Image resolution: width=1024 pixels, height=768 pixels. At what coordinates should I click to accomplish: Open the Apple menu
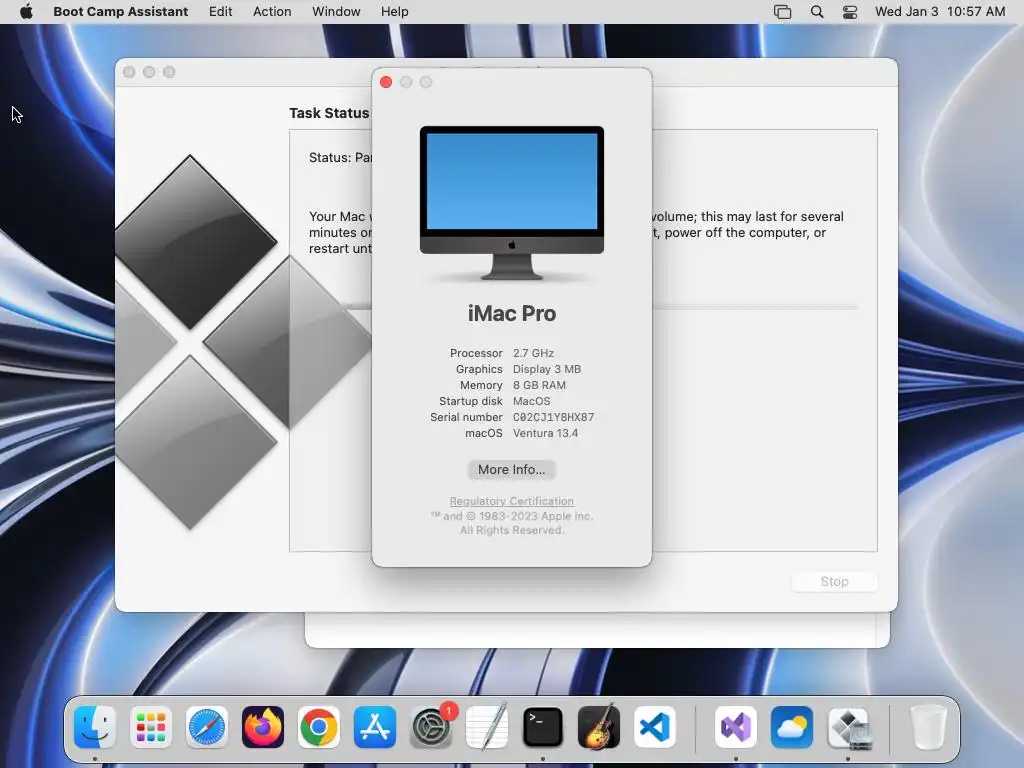(x=26, y=11)
